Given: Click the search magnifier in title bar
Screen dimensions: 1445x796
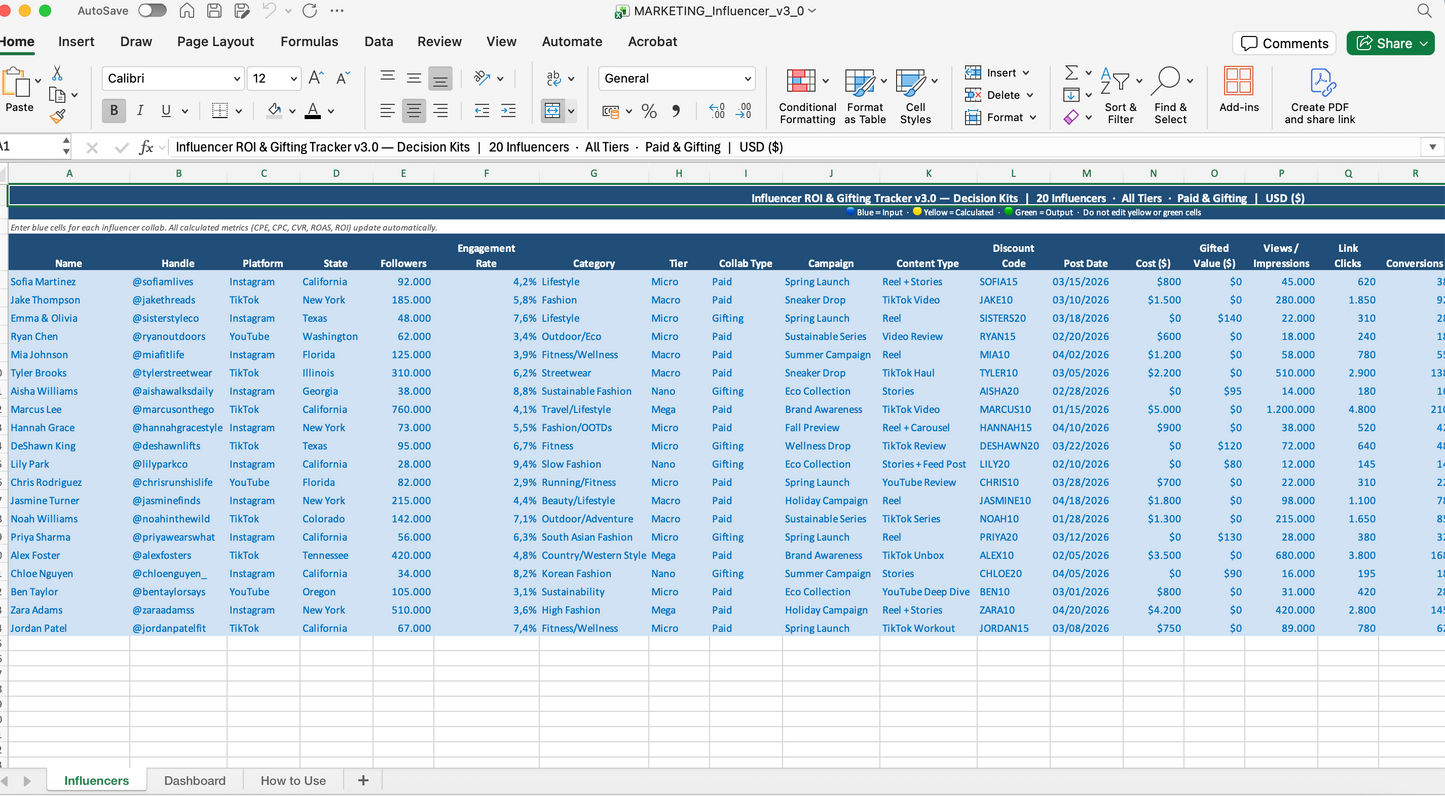Looking at the screenshot, I should coord(1425,11).
